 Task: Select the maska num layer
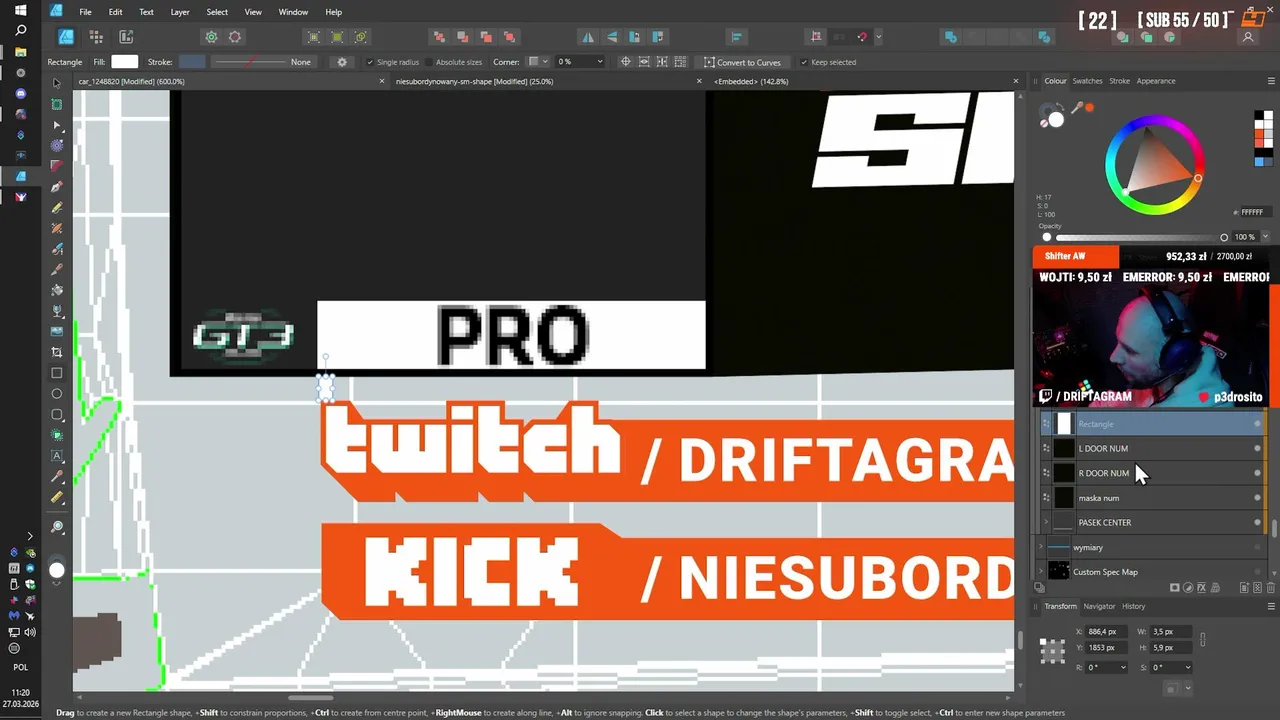1153,497
